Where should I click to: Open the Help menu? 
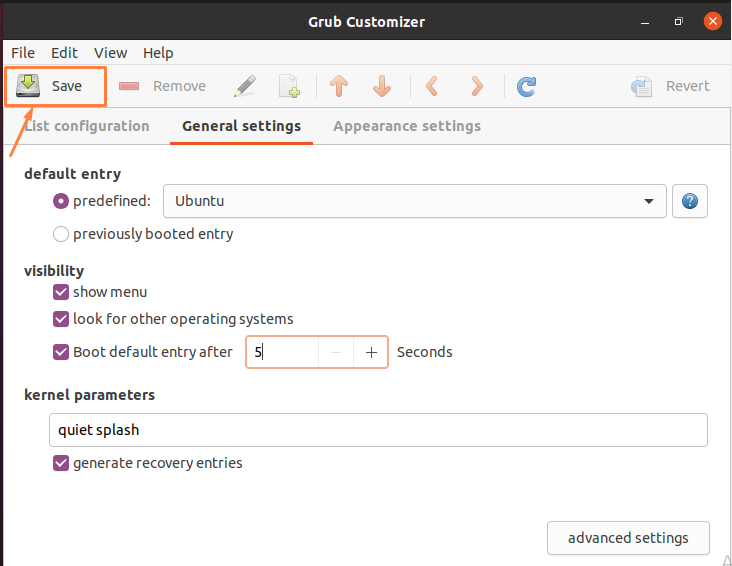pos(158,53)
